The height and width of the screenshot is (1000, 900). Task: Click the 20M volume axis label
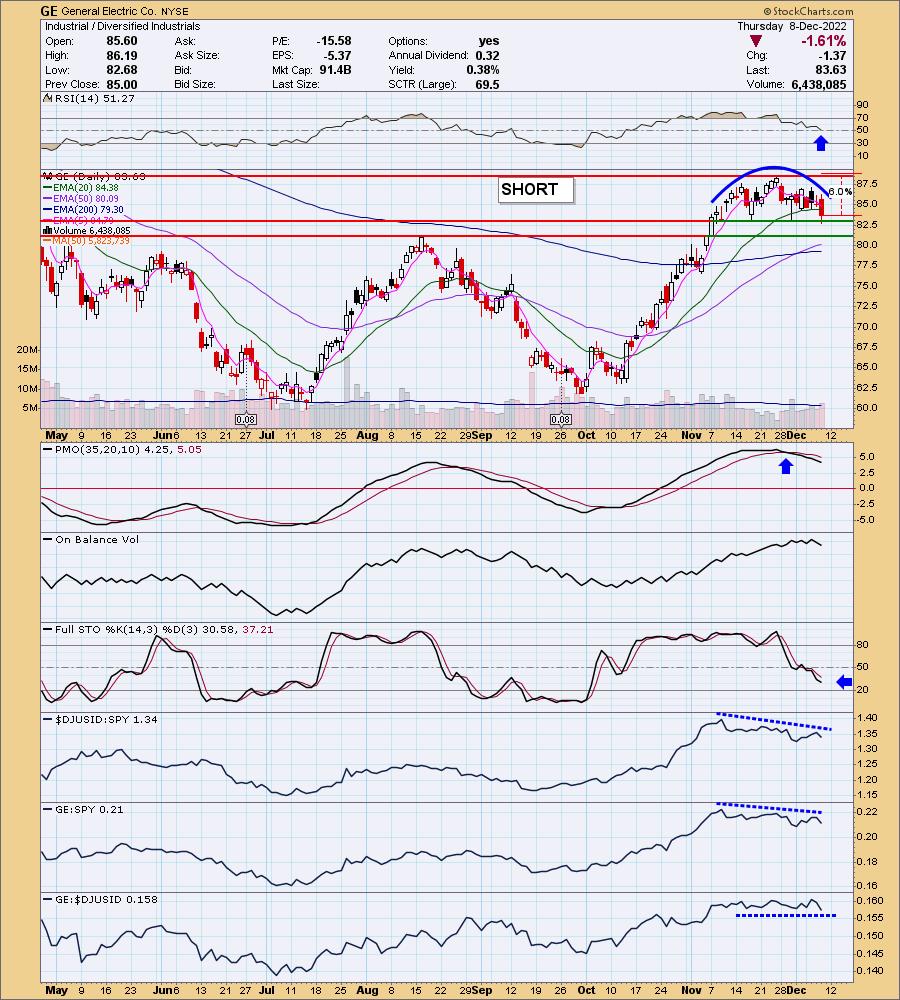pyautogui.click(x=27, y=349)
